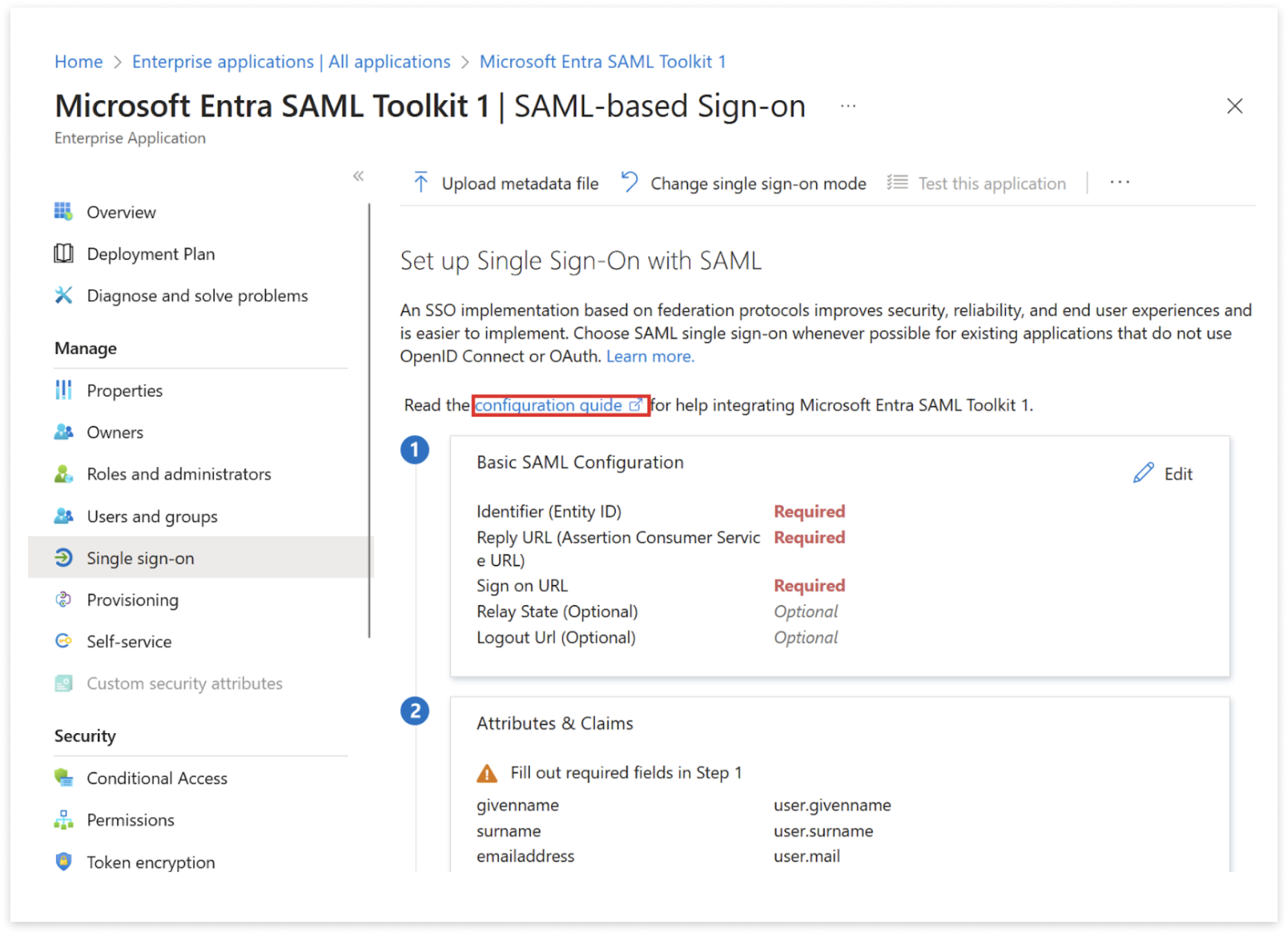Image resolution: width=1288 pixels, height=935 pixels.
Task: Open Self-service via its key icon
Action: point(64,641)
